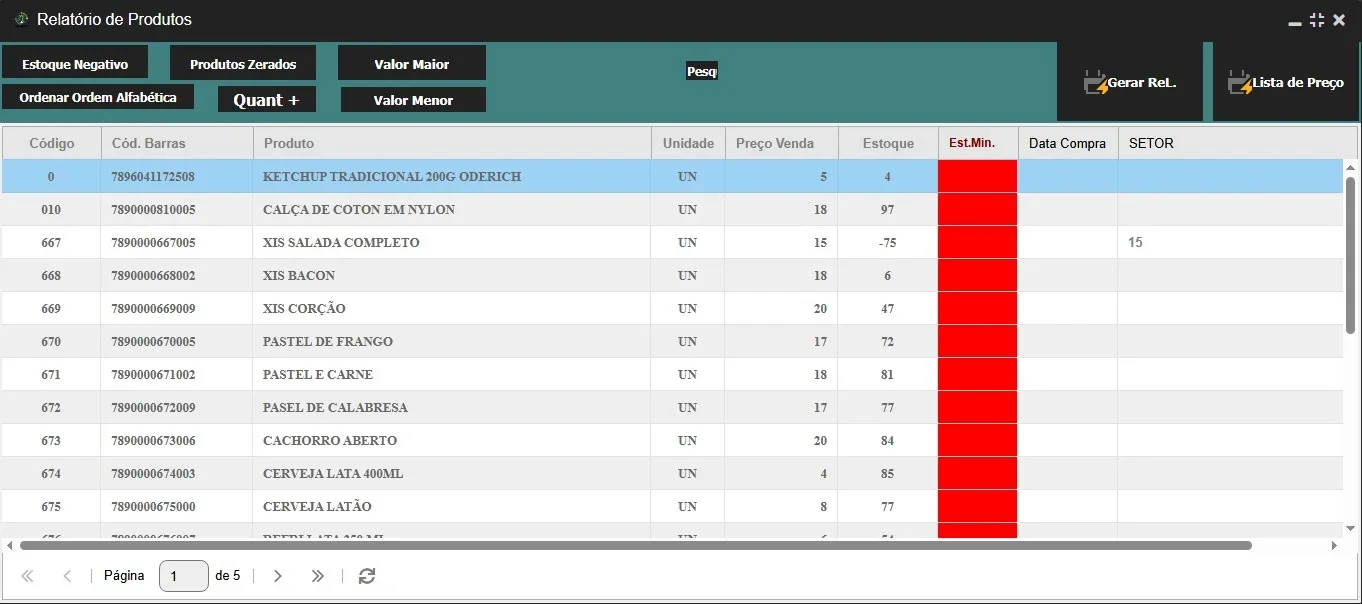Click red Est.Min. cell of CERVEJA LATÃO
This screenshot has height=604, width=1362.
(x=978, y=506)
